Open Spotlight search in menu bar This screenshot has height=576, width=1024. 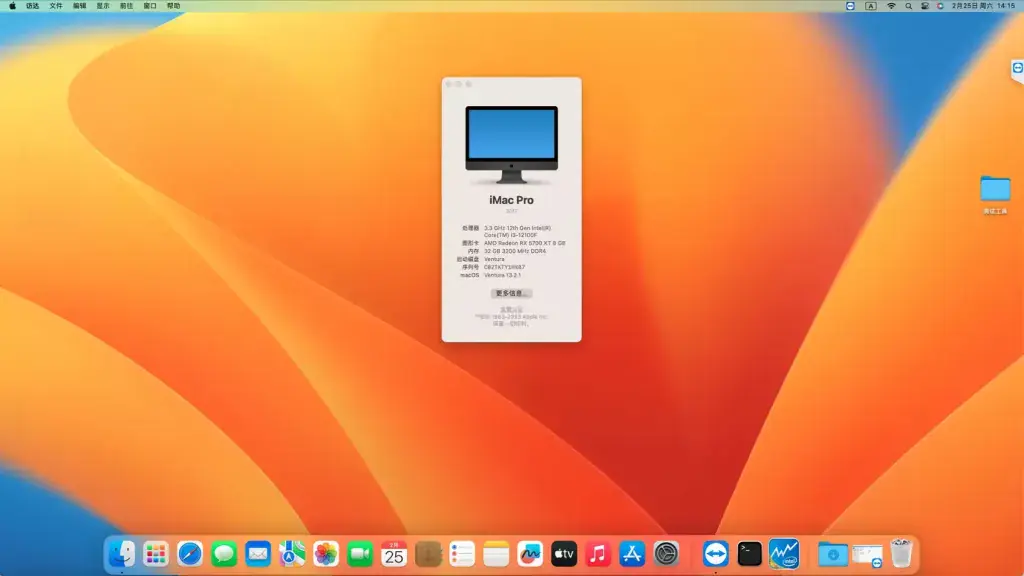coord(908,6)
